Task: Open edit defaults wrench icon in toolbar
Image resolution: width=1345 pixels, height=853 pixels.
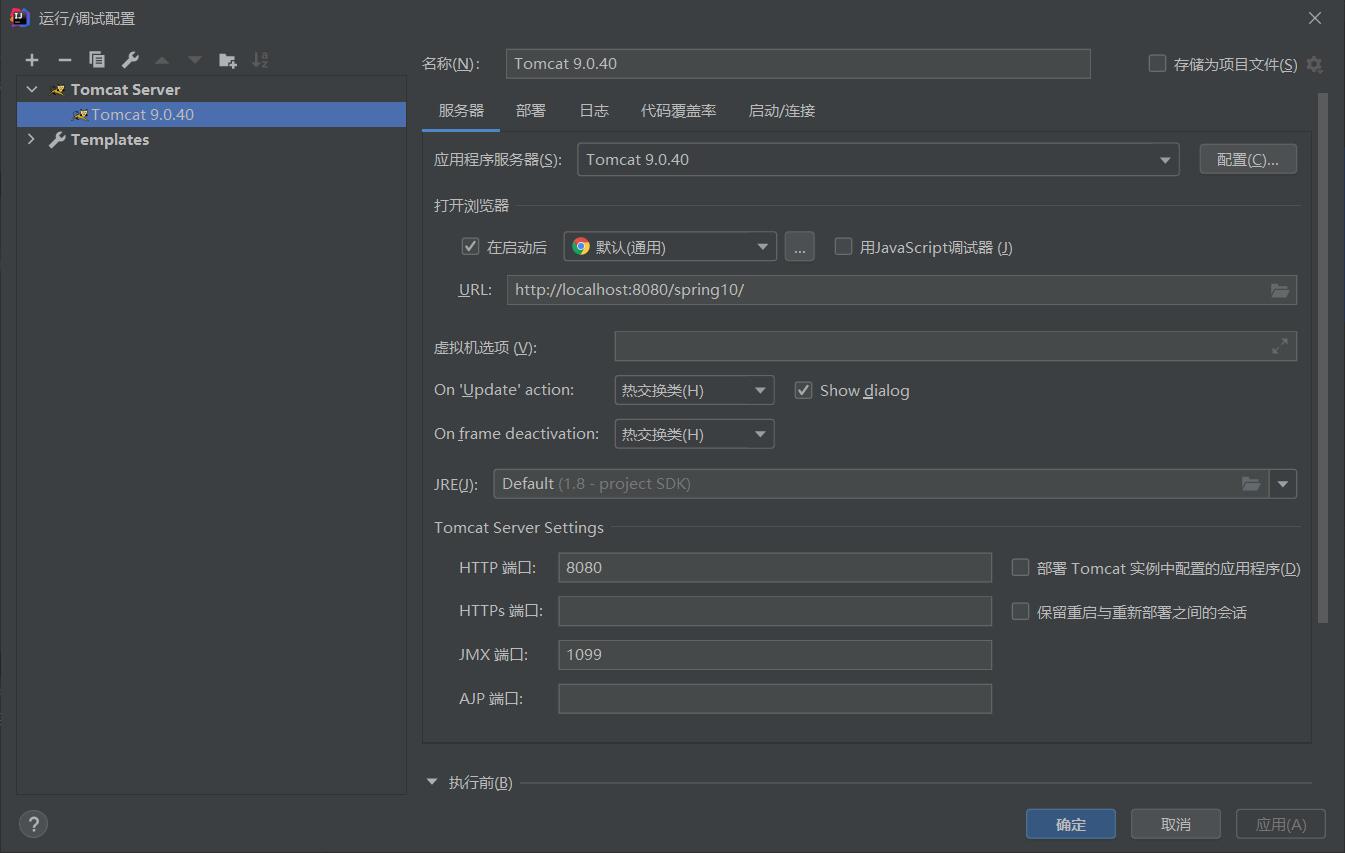Action: [130, 60]
